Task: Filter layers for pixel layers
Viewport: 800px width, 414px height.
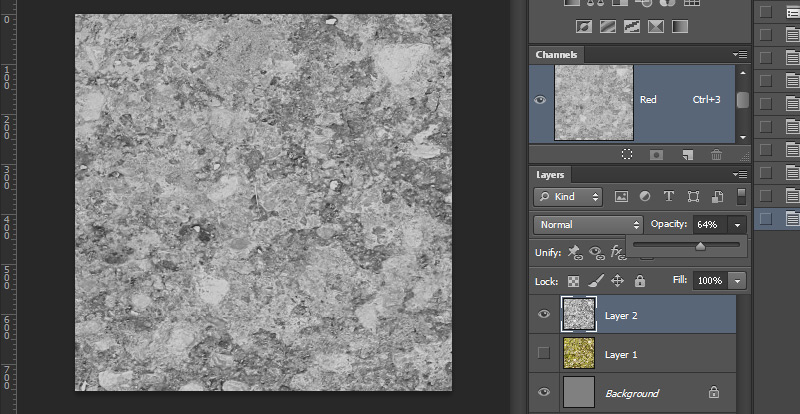Action: click(x=621, y=197)
